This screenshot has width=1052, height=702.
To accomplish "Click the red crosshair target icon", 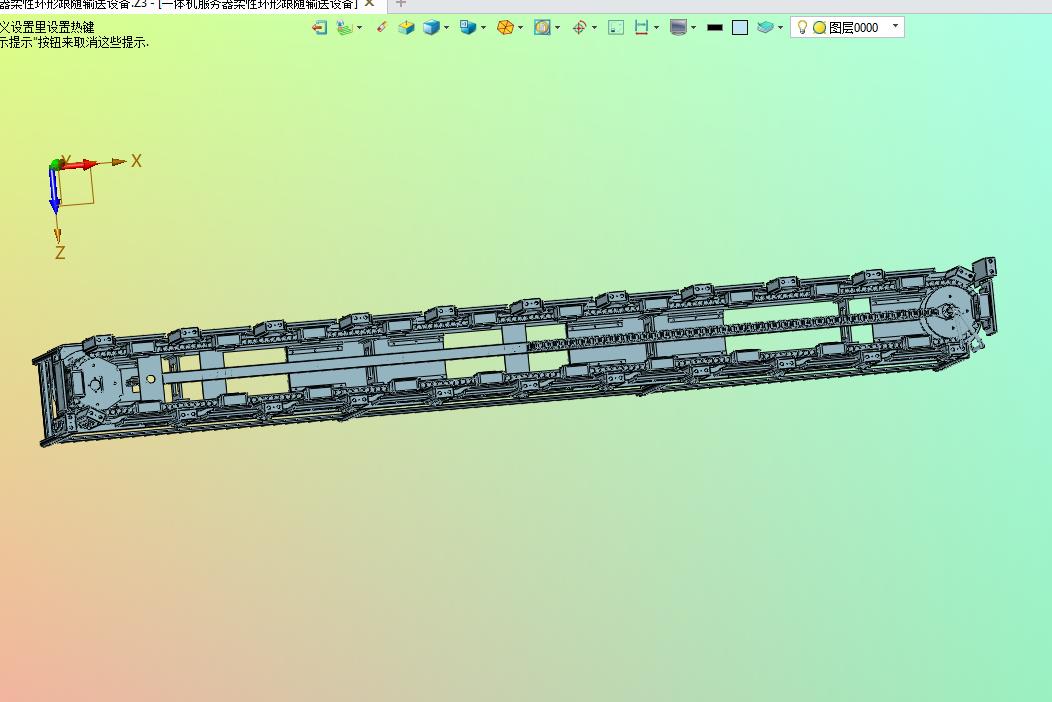I will [580, 28].
